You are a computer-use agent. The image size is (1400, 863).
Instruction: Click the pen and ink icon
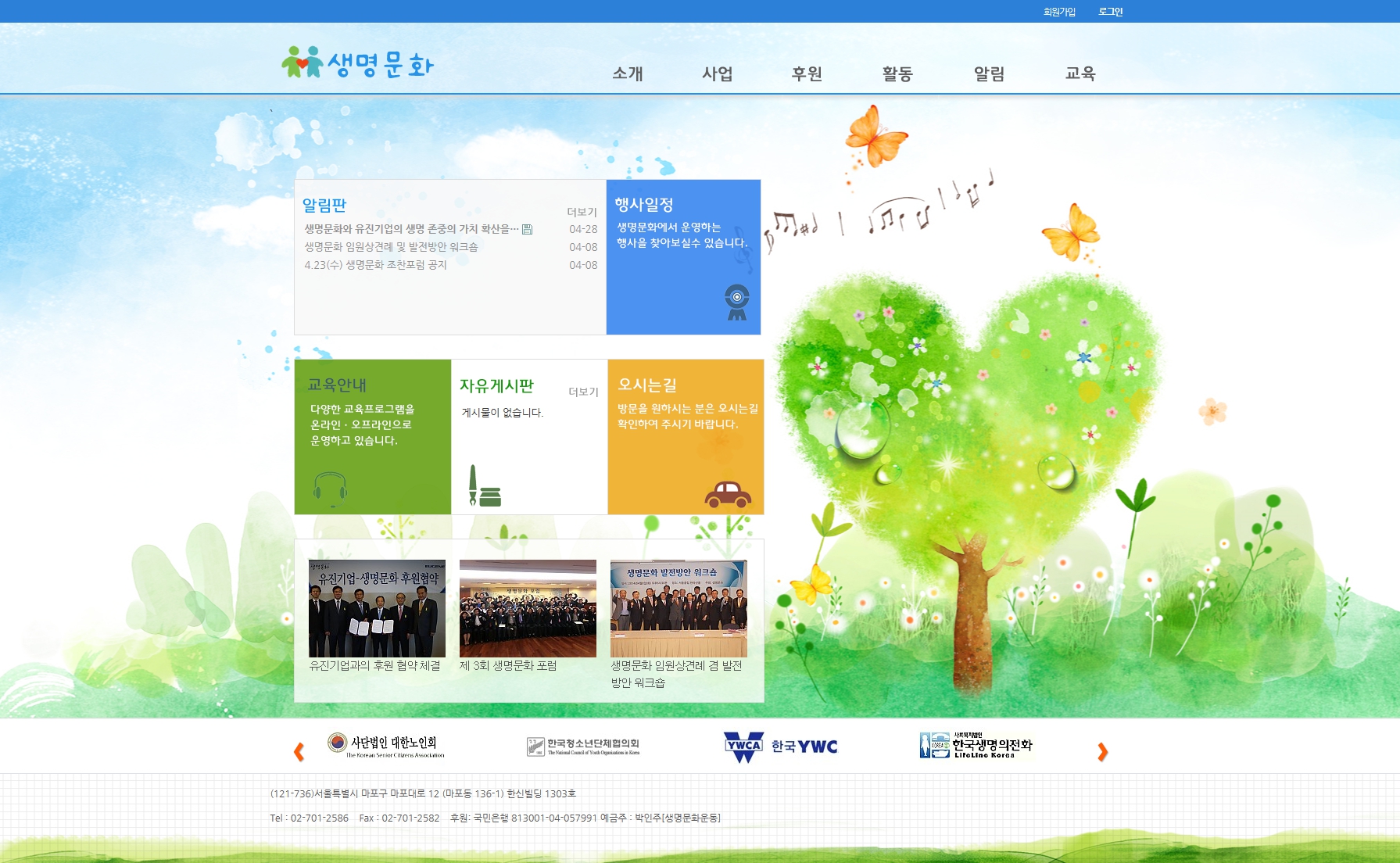[484, 487]
